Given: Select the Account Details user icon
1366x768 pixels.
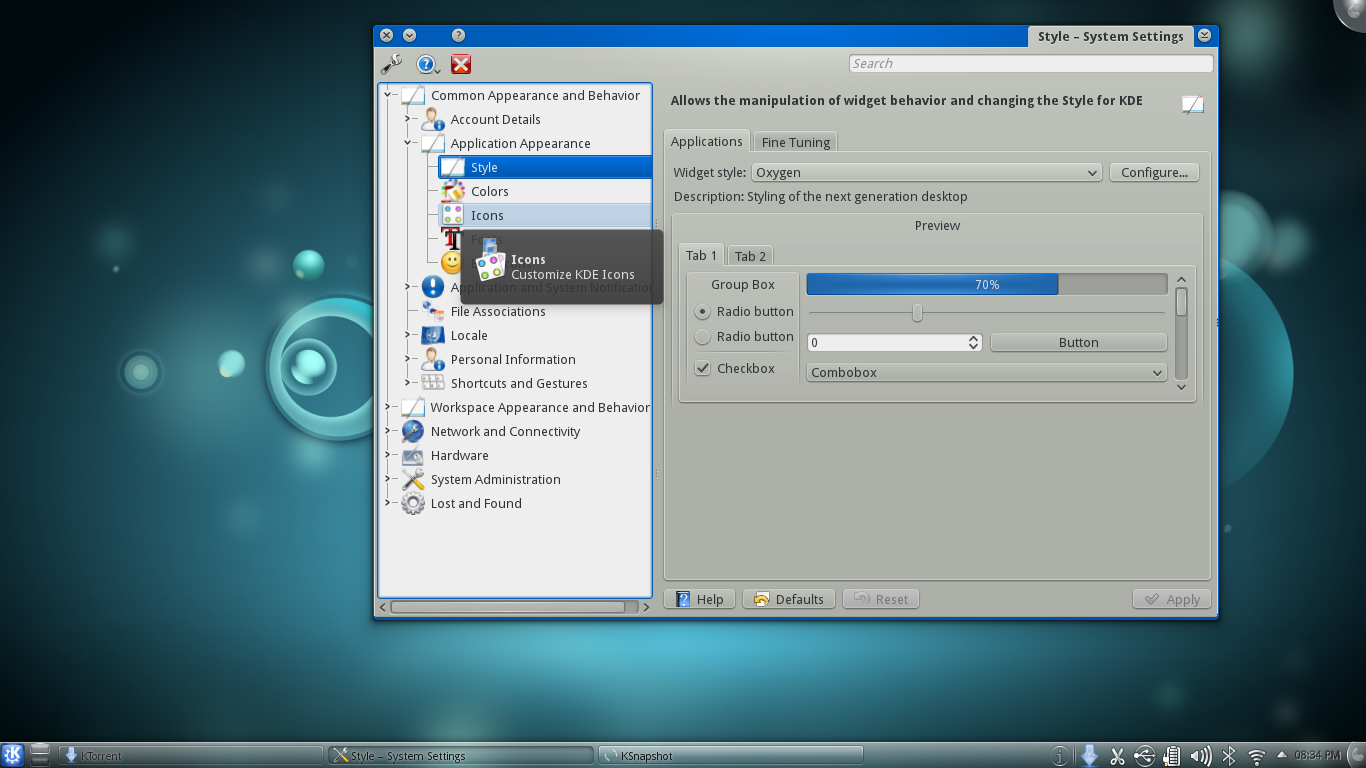Looking at the screenshot, I should click(433, 119).
